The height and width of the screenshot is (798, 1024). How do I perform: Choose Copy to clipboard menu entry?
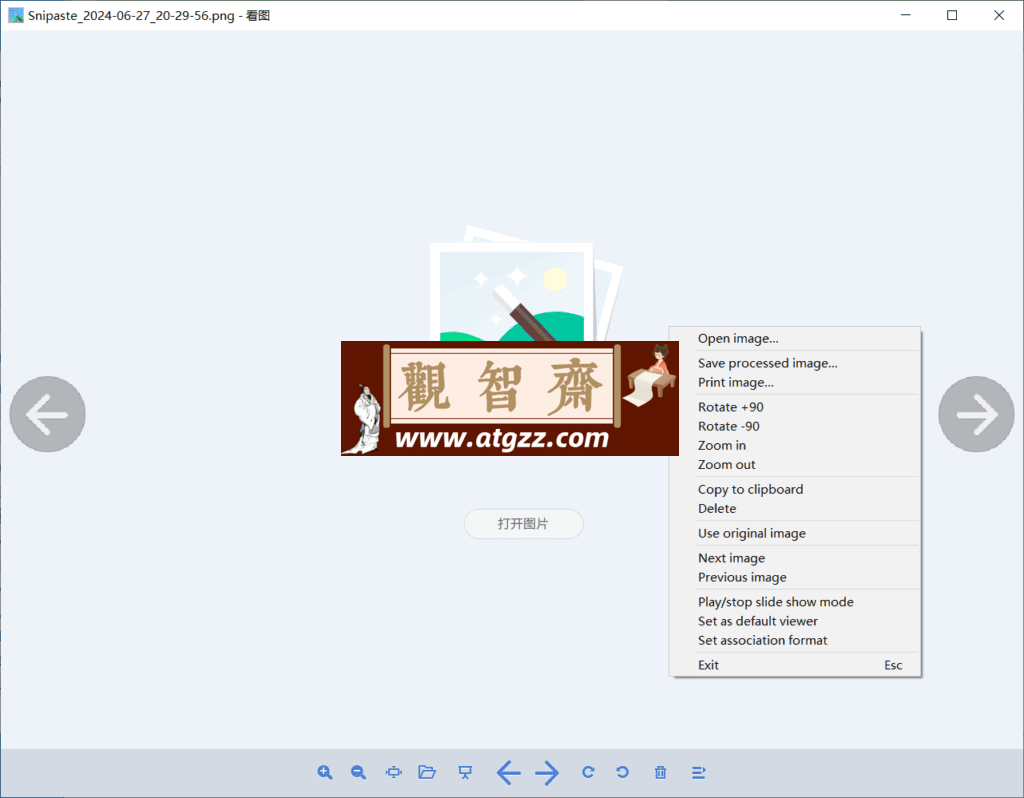click(795, 489)
